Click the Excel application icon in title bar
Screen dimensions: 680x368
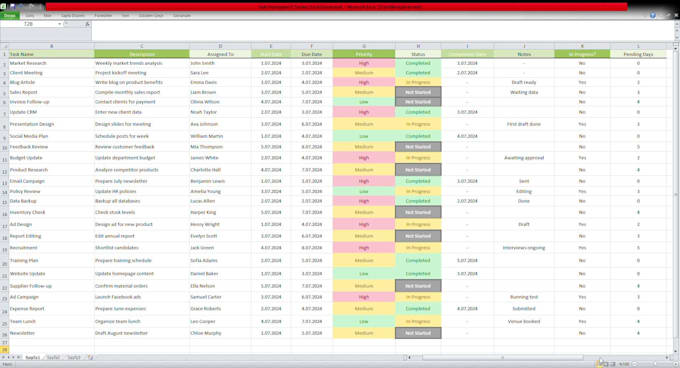[x=3, y=6]
